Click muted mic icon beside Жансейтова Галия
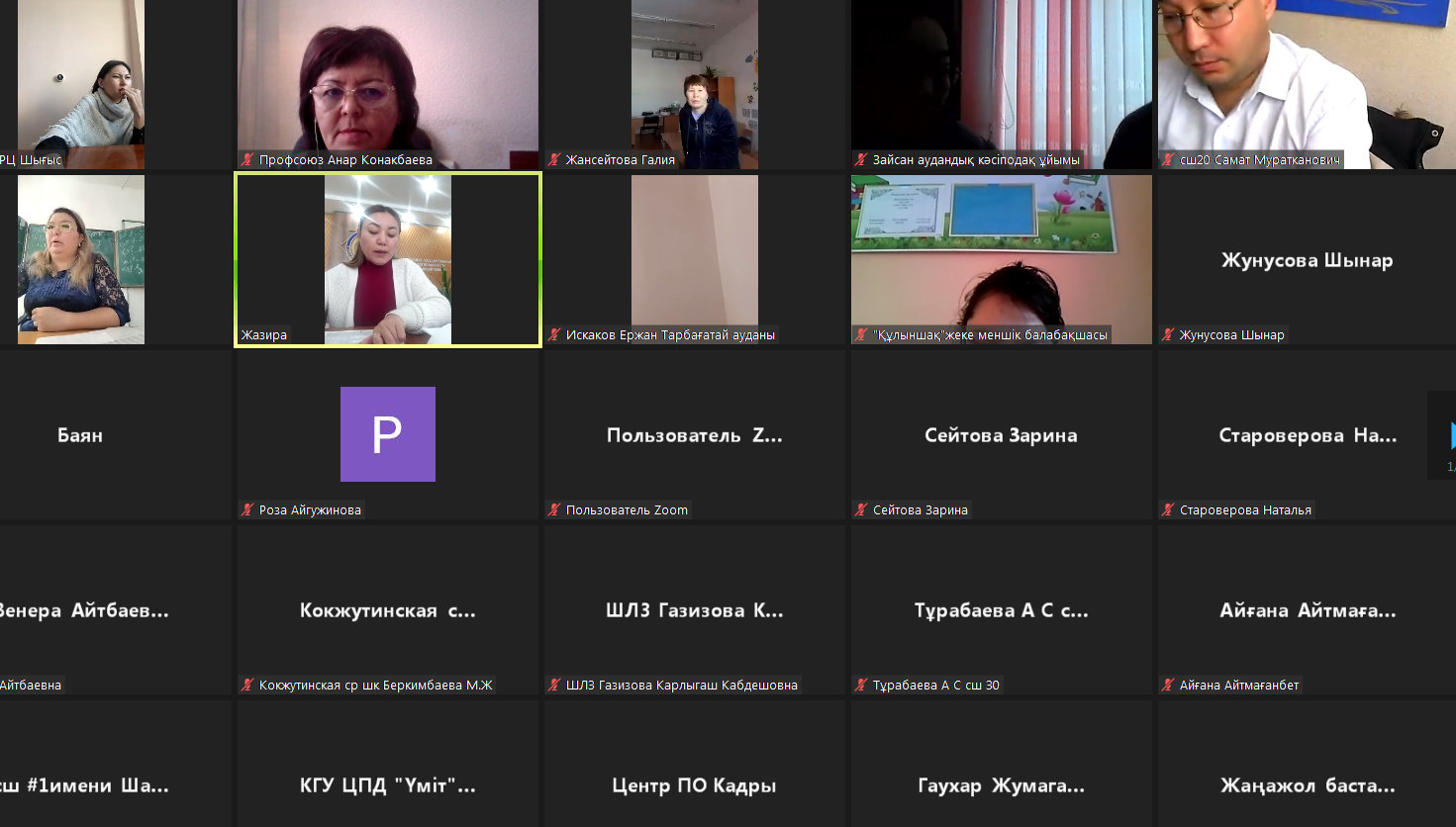This screenshot has height=827, width=1456. click(554, 159)
